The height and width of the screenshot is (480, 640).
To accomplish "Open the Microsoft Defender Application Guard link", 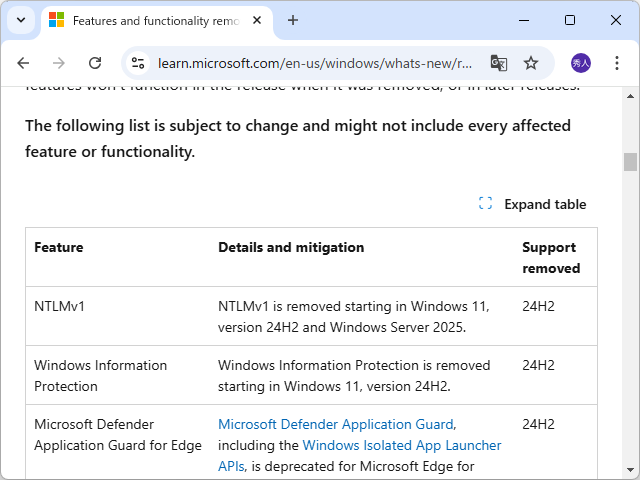I will click(x=336, y=424).
